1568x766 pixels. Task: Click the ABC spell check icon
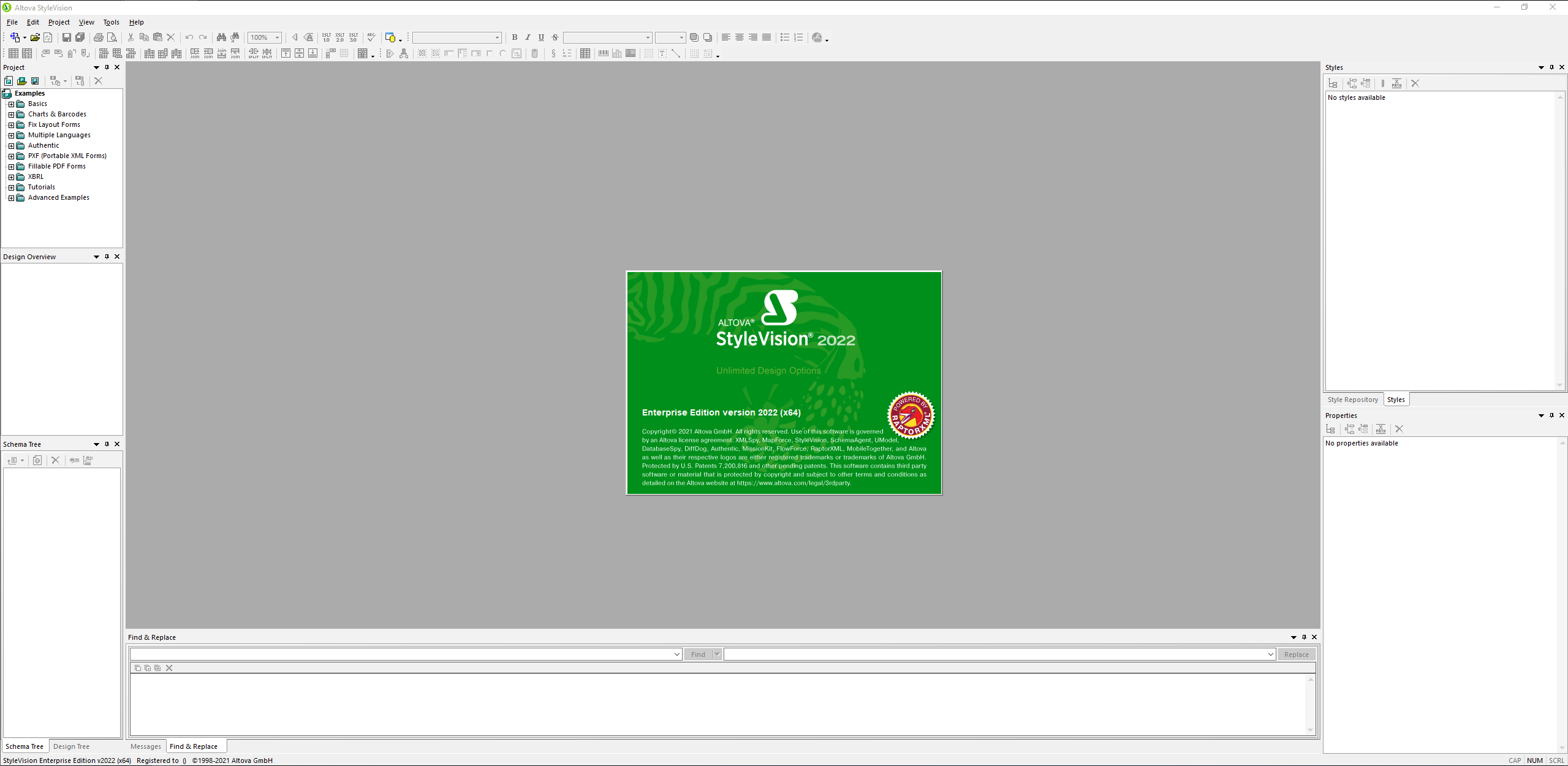371,37
